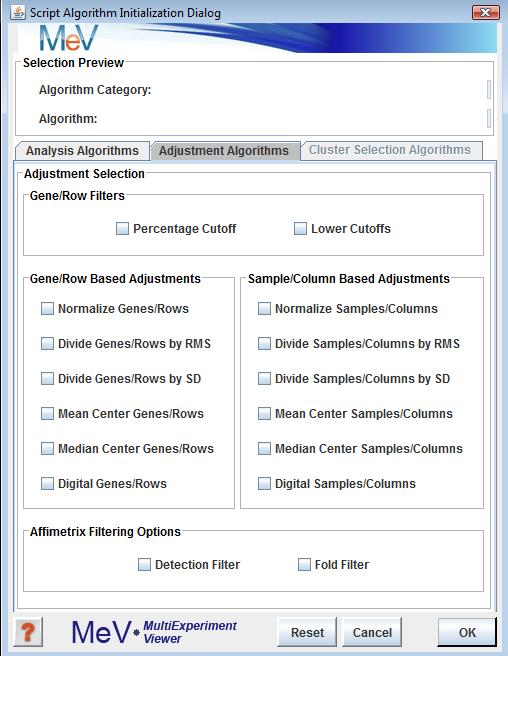
Task: Enable the Detection Filter checkbox
Action: click(x=144, y=564)
